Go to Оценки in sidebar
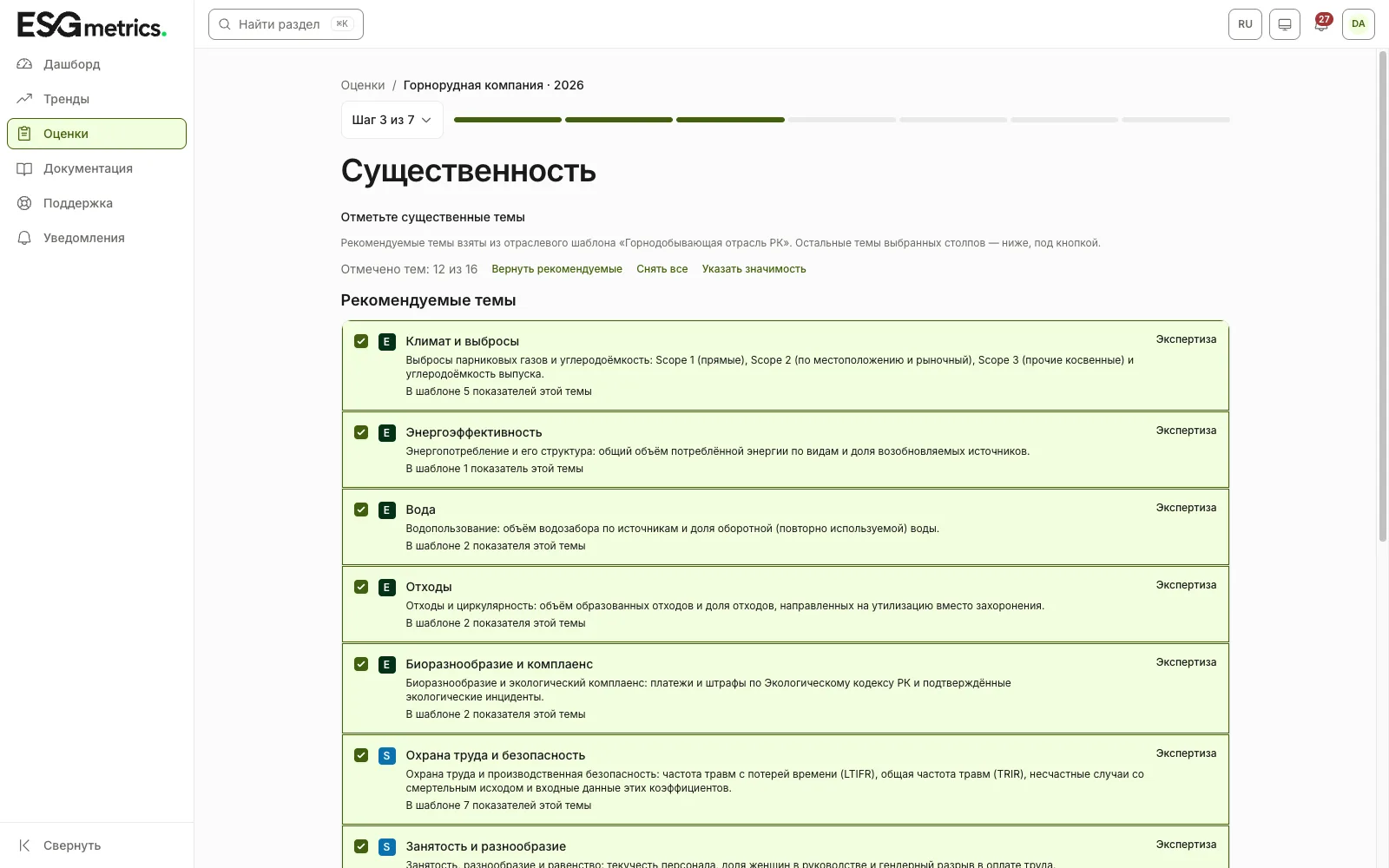Screen dimensions: 1389x868 point(96,134)
